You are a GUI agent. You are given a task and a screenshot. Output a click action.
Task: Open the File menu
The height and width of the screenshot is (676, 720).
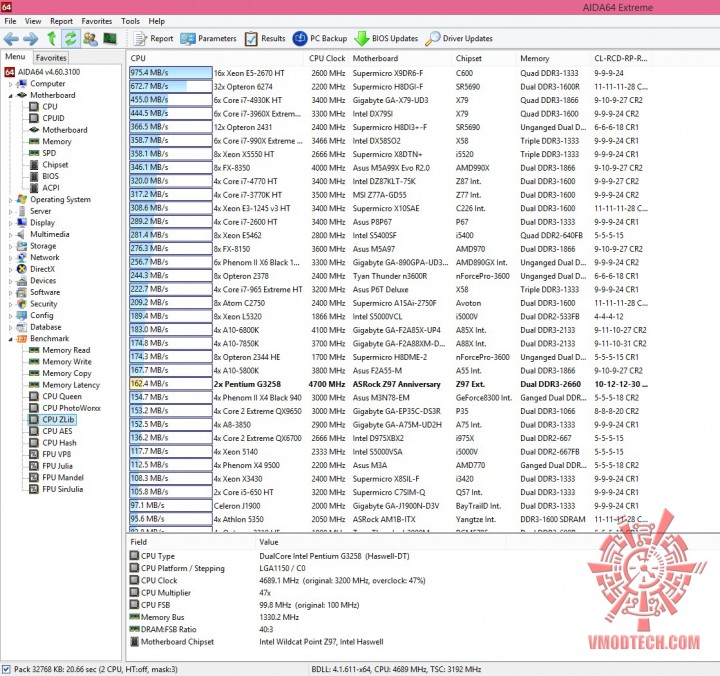10,21
